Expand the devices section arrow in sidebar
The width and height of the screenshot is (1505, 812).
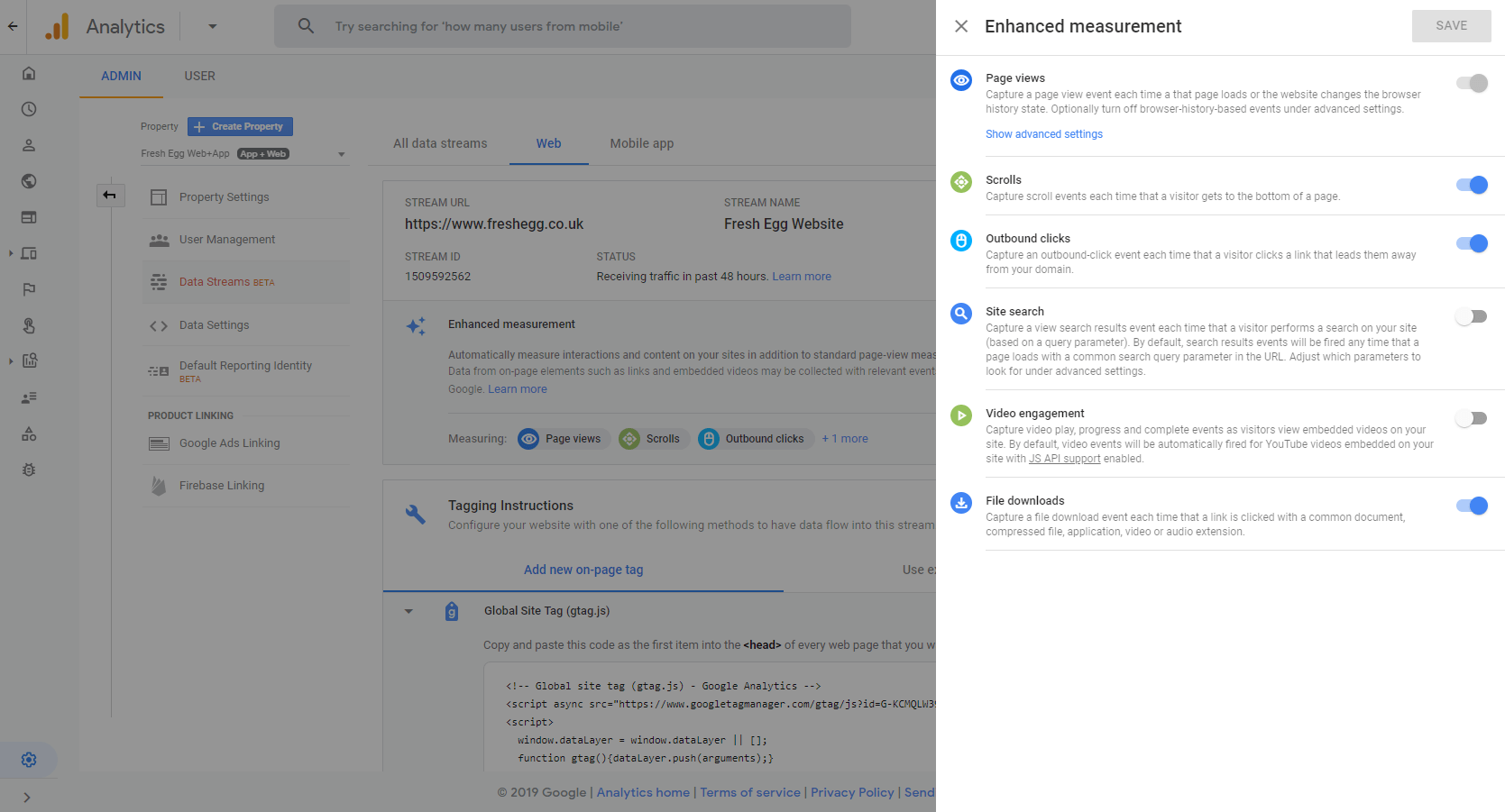(x=11, y=253)
